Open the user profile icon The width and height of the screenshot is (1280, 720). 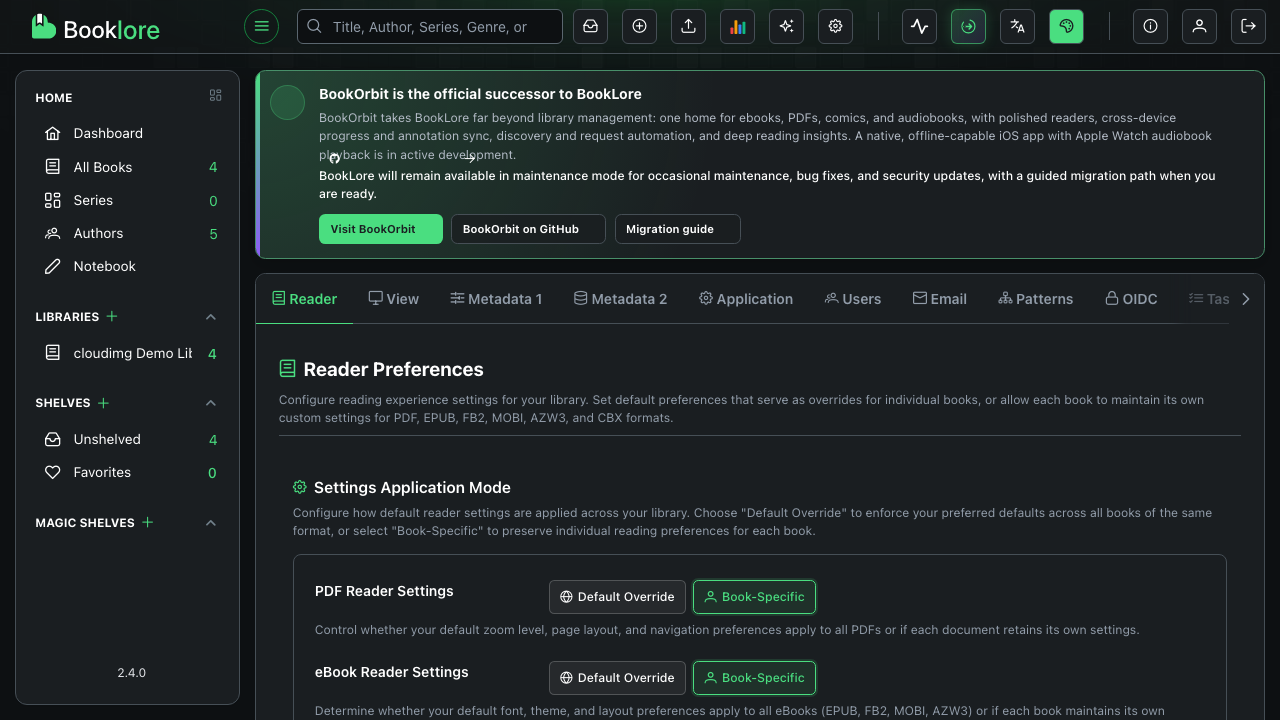(1199, 26)
